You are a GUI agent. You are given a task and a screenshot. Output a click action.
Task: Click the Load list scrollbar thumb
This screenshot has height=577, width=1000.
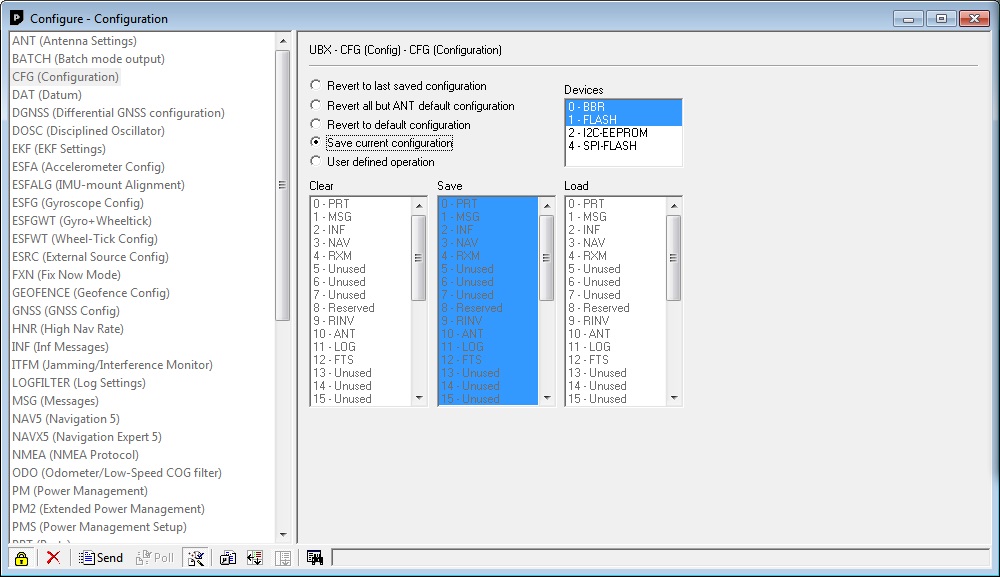[x=673, y=258]
